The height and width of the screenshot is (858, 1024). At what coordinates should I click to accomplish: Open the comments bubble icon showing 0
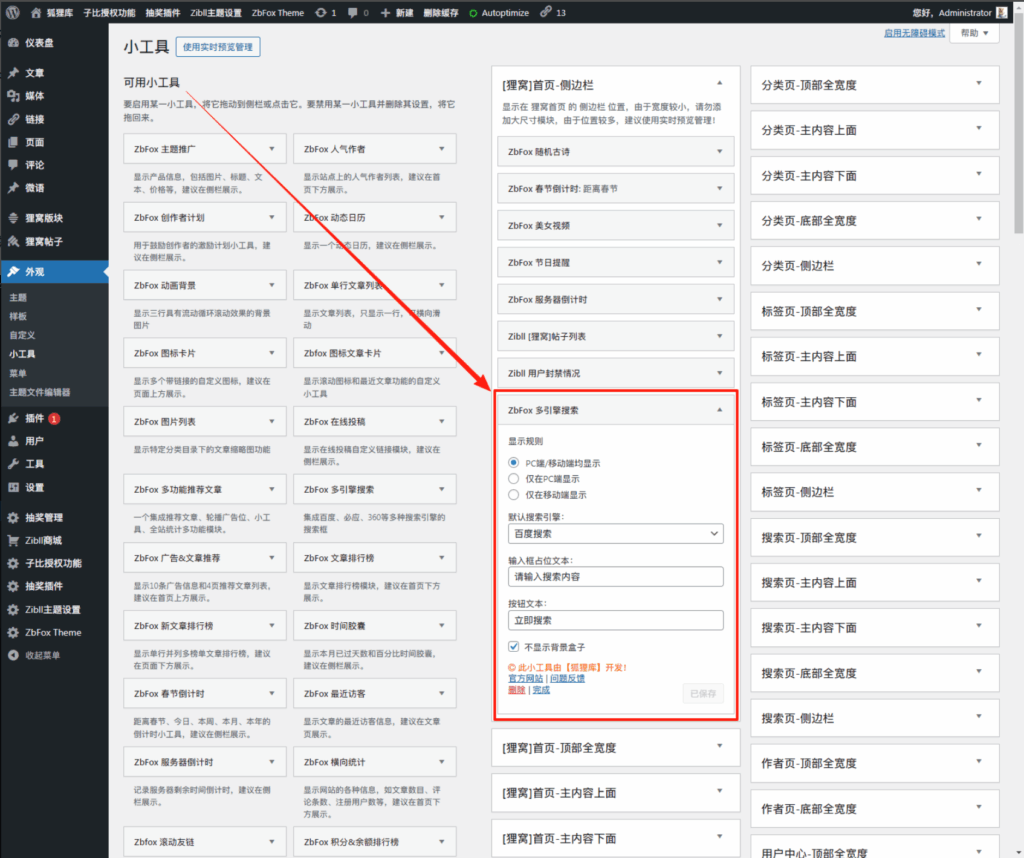(353, 12)
